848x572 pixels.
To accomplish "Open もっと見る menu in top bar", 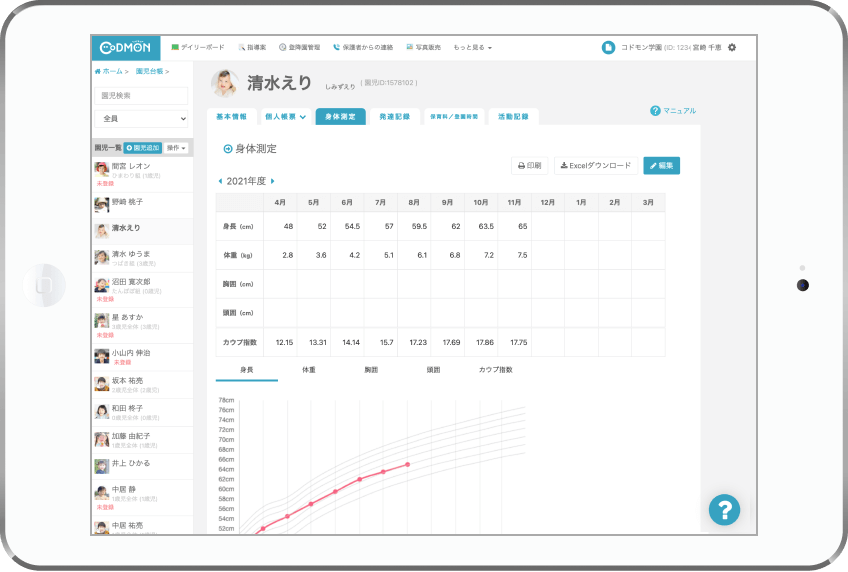I will tap(472, 47).
